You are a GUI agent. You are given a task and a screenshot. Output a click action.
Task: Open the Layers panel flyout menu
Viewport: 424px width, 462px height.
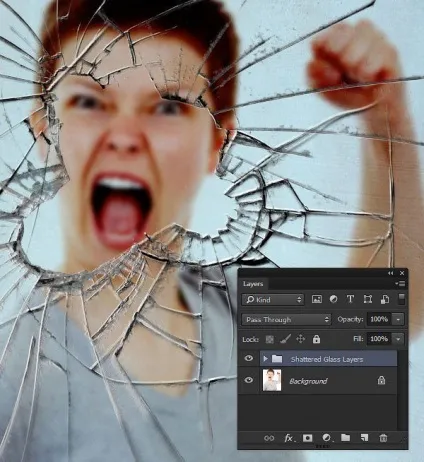(400, 284)
